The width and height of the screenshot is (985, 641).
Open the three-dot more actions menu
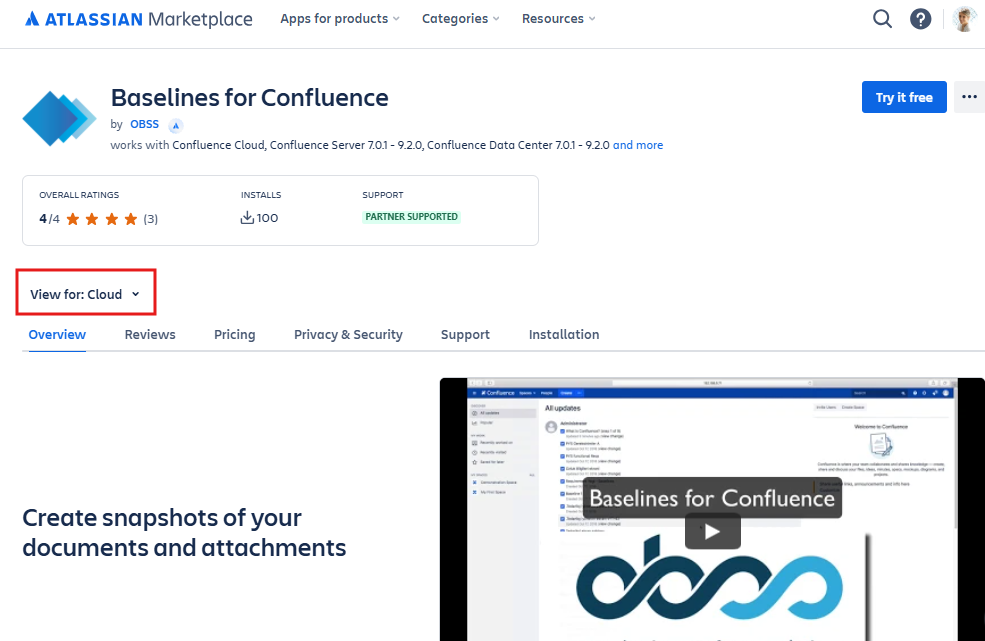point(968,97)
